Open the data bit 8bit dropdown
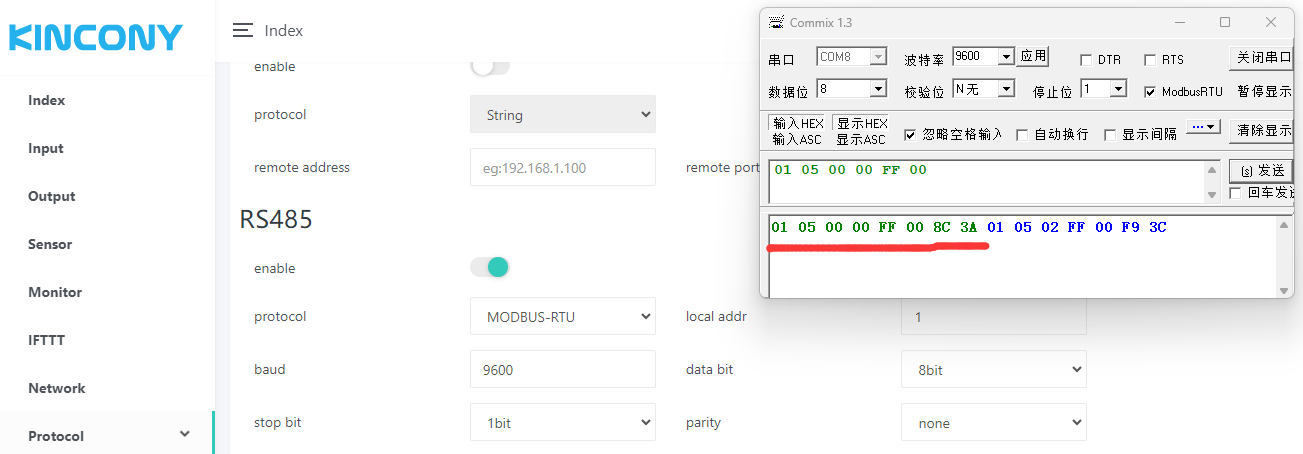 coord(993,370)
